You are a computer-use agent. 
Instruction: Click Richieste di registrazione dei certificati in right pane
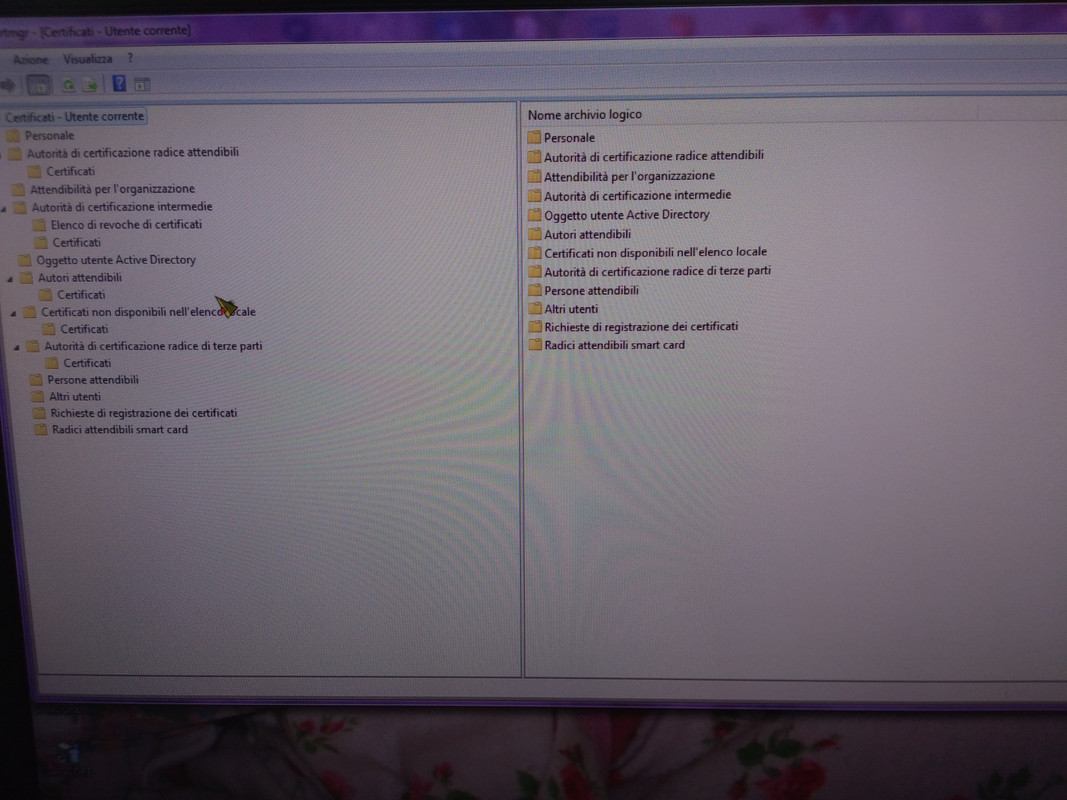pyautogui.click(x=641, y=327)
